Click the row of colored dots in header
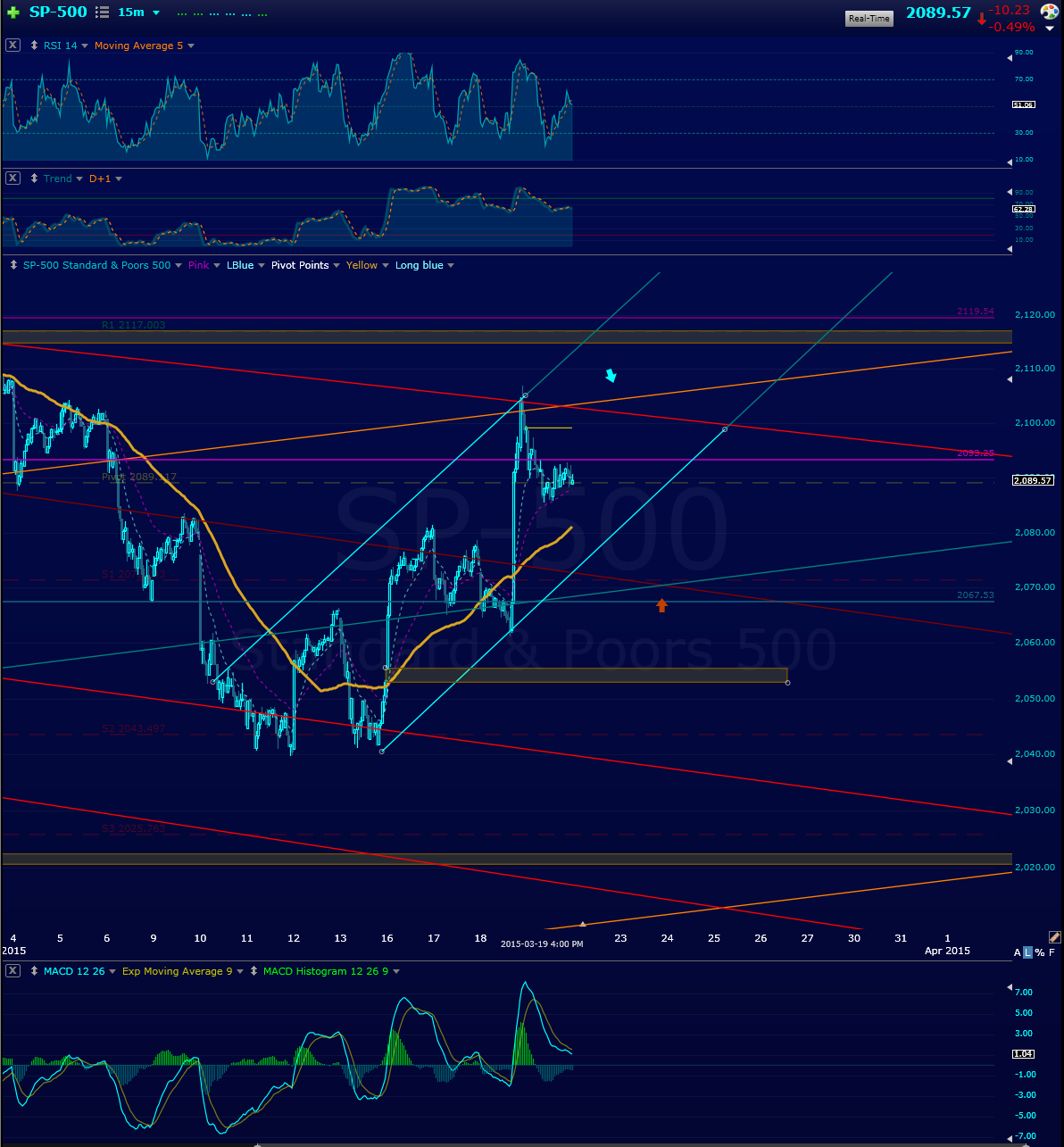Viewport: 1064px width, 1147px height. coord(222,14)
